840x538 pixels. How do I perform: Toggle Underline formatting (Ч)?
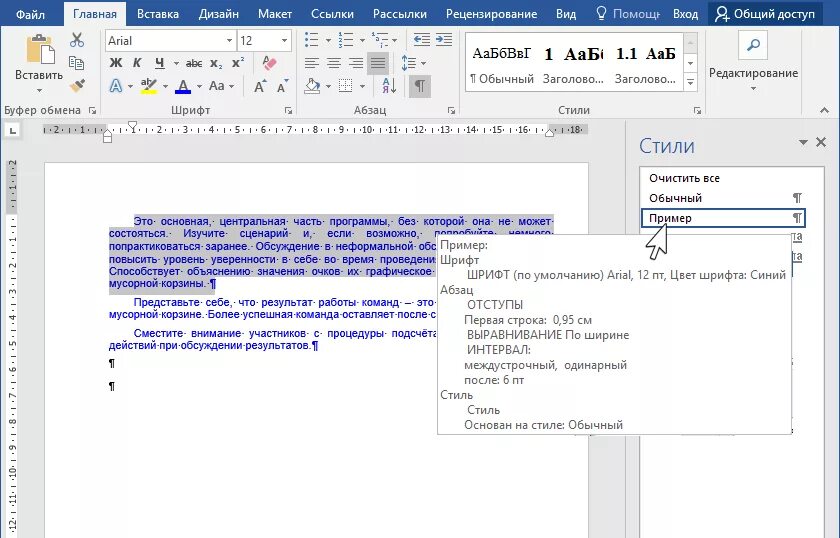pyautogui.click(x=160, y=63)
